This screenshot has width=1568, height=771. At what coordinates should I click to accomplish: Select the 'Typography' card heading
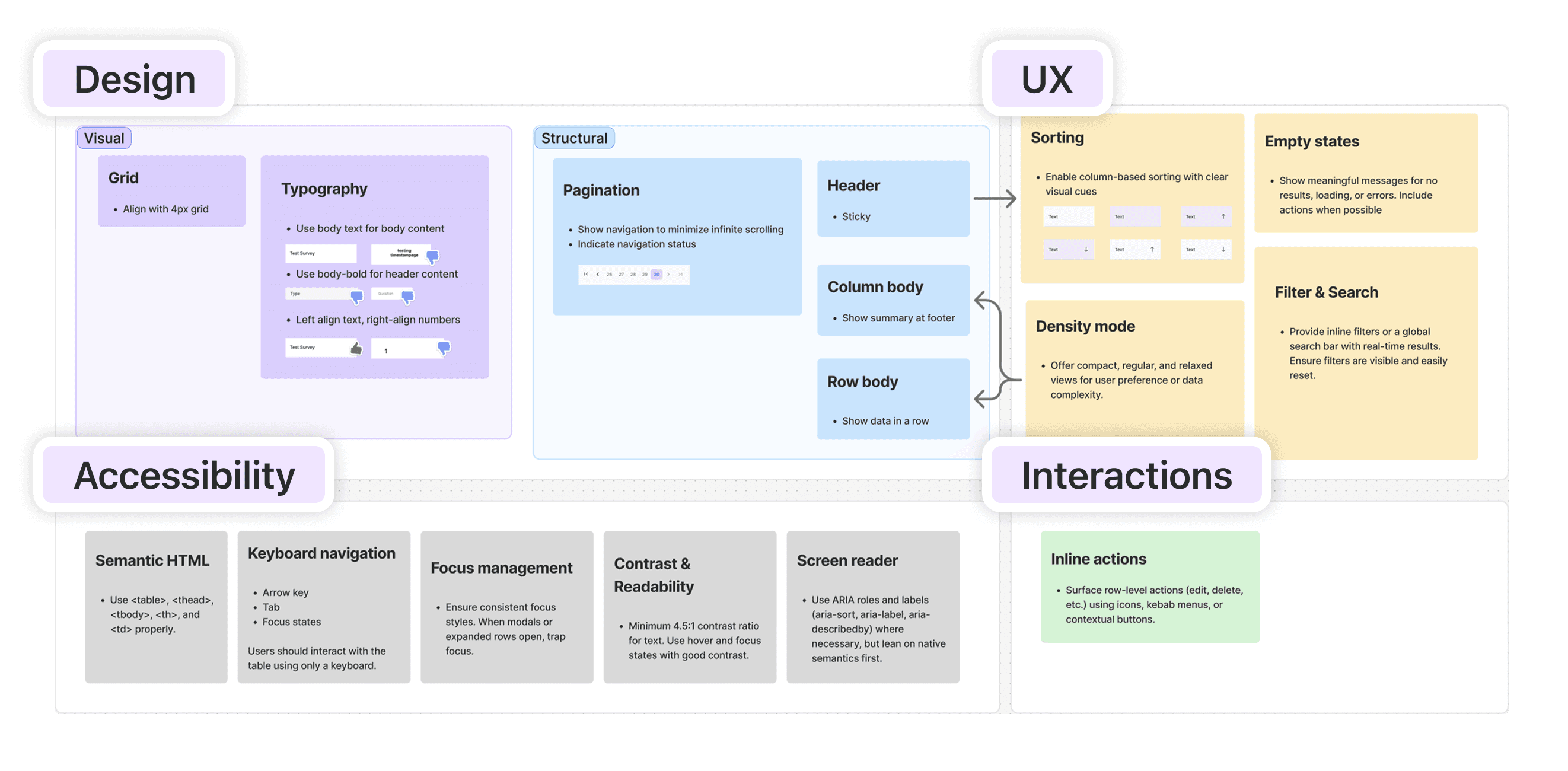click(324, 189)
